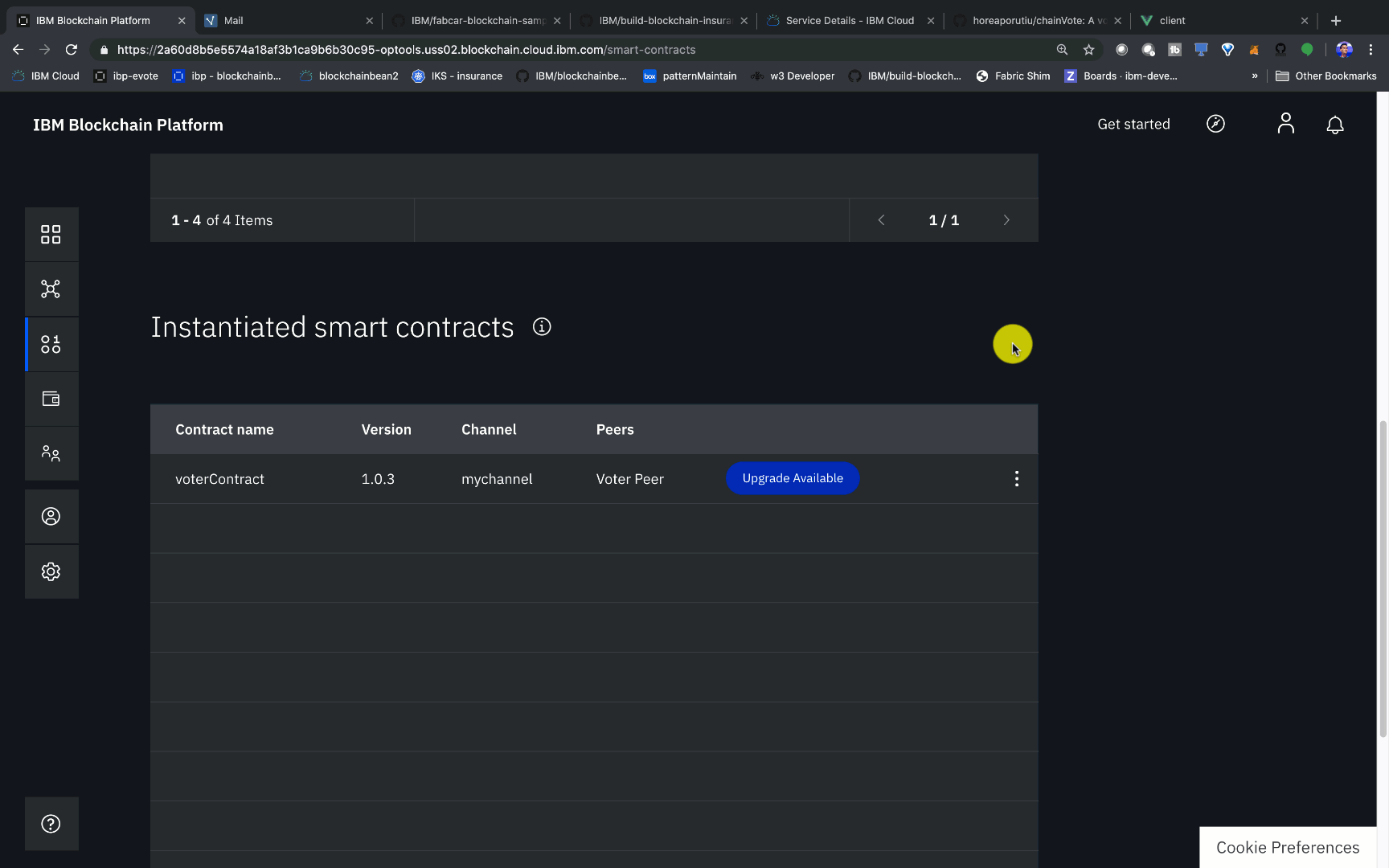Open Fabric Shim bookmark

tap(1013, 76)
